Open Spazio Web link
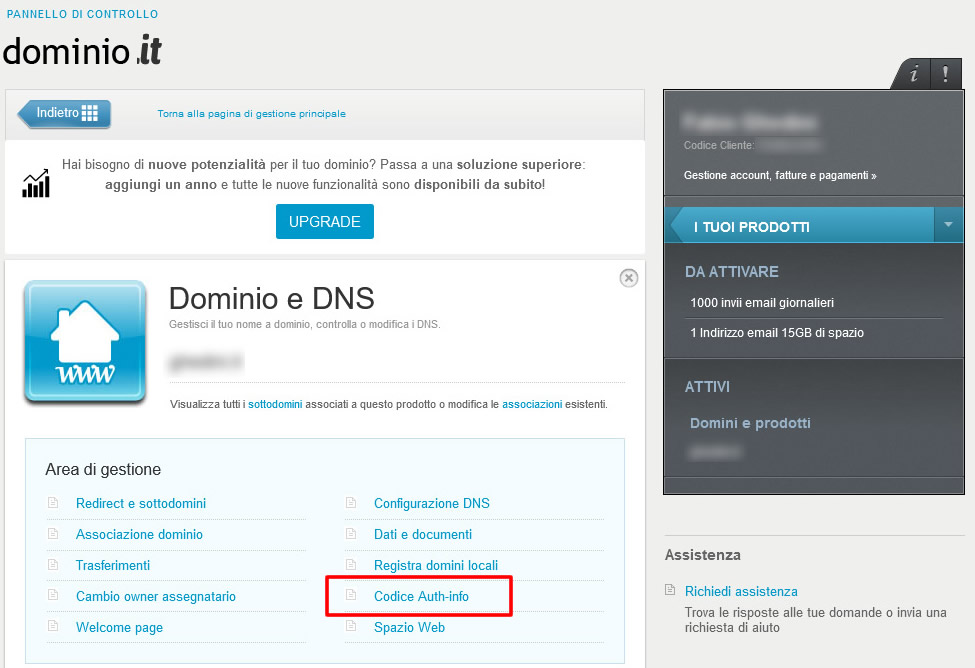975x668 pixels. pyautogui.click(x=409, y=628)
